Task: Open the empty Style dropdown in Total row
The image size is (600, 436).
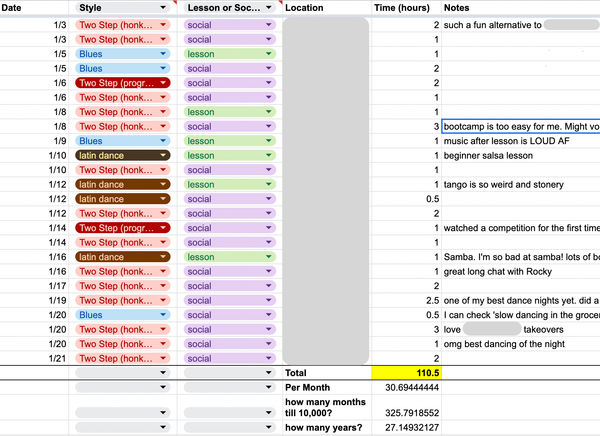Action: pyautogui.click(x=163, y=372)
